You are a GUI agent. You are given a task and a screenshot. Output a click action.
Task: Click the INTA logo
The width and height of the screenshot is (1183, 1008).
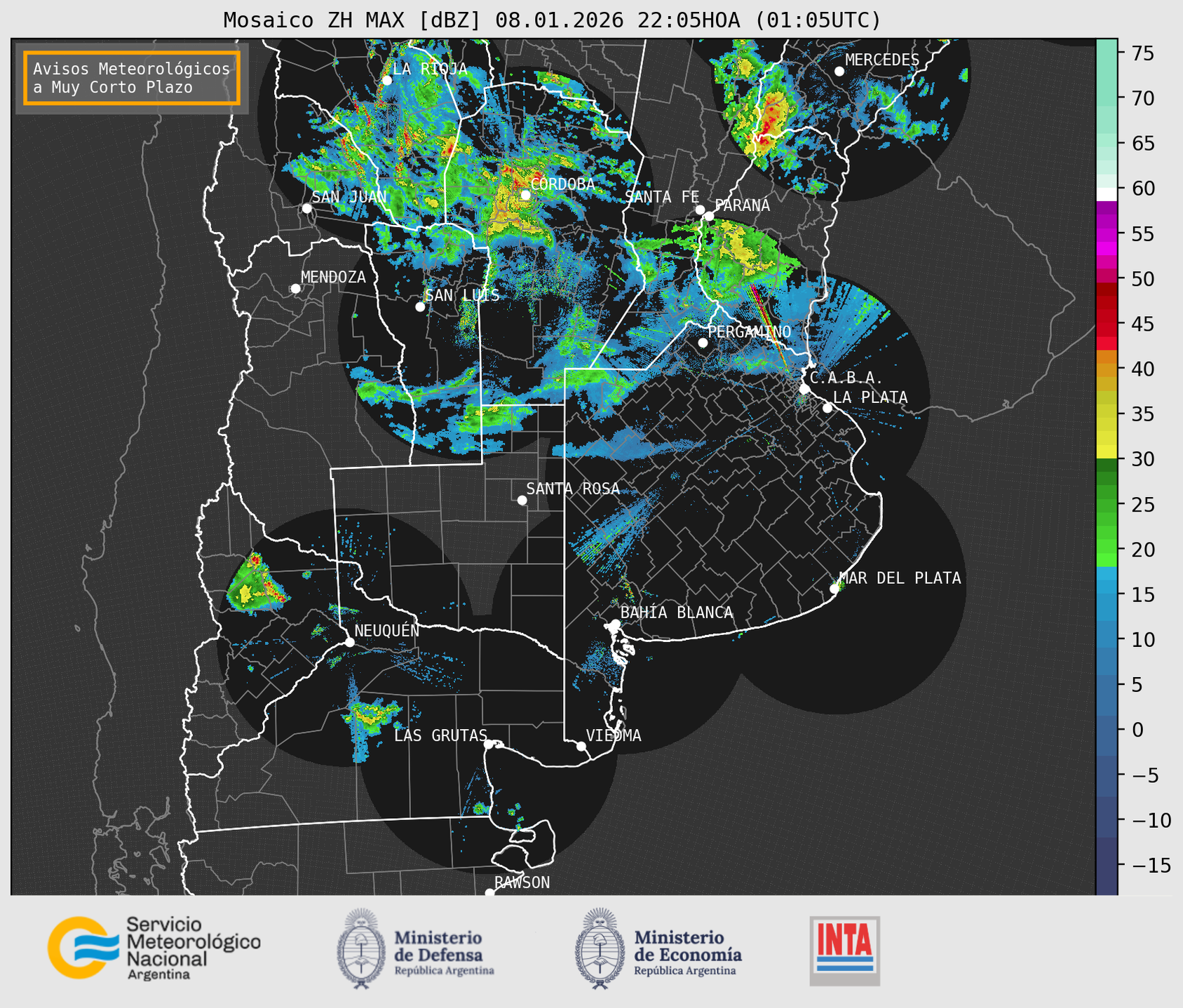(x=845, y=951)
